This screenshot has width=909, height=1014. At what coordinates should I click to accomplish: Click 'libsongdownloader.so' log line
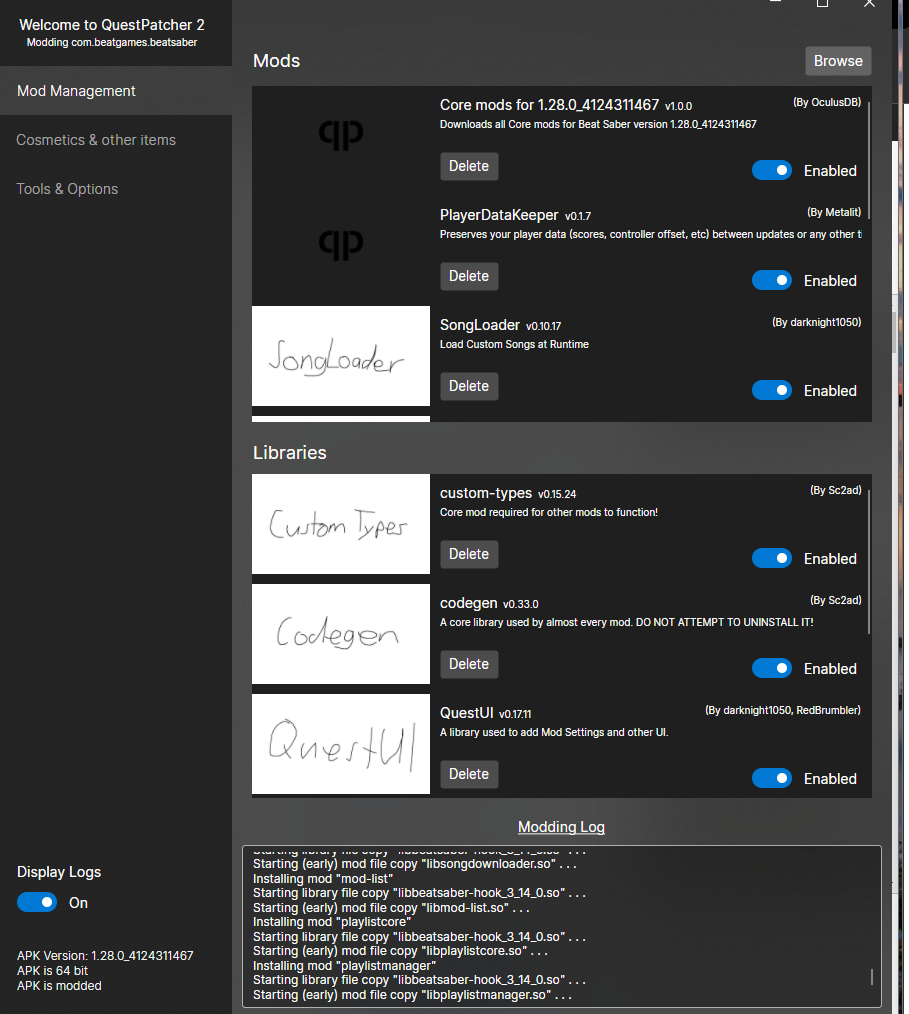pos(414,863)
